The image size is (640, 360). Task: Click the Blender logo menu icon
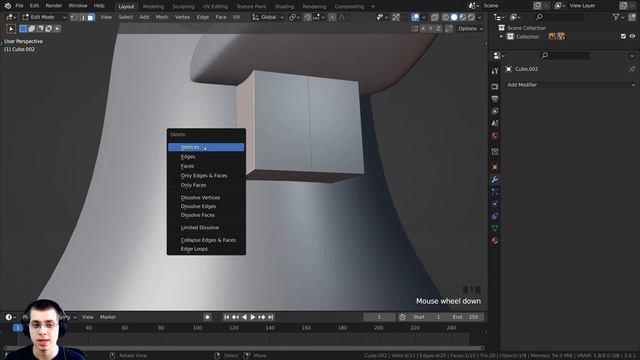tap(8, 6)
